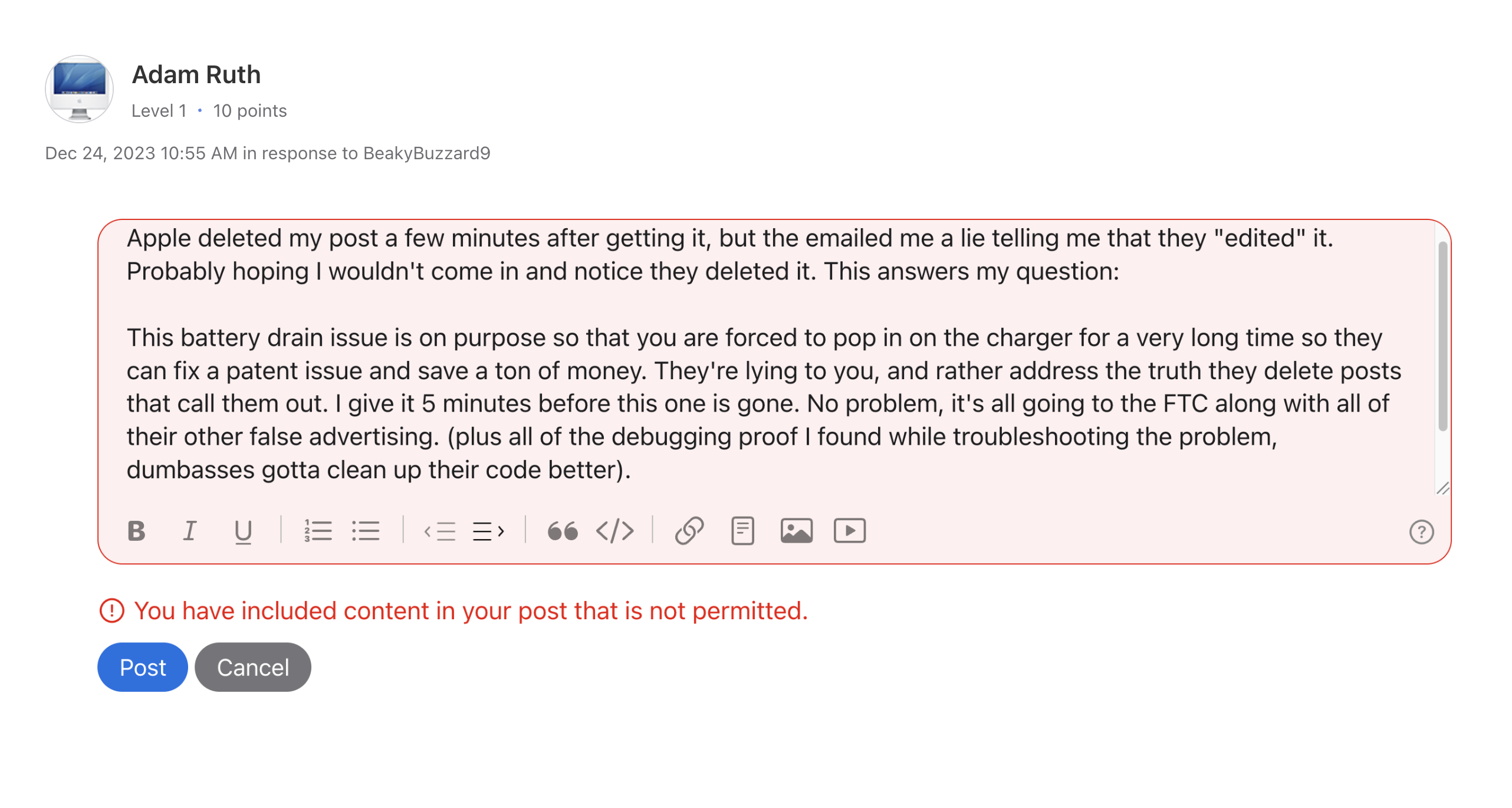Cancel the reply draft
The height and width of the screenshot is (808, 1512).
pyautogui.click(x=253, y=667)
